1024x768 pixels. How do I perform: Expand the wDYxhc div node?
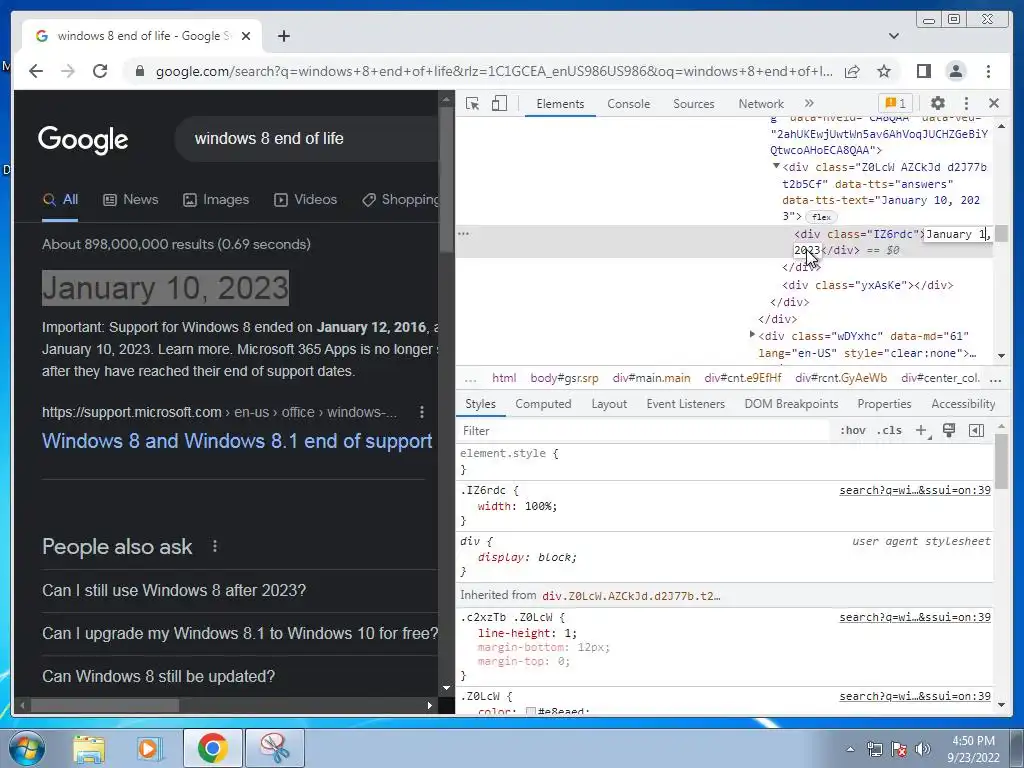click(752, 335)
